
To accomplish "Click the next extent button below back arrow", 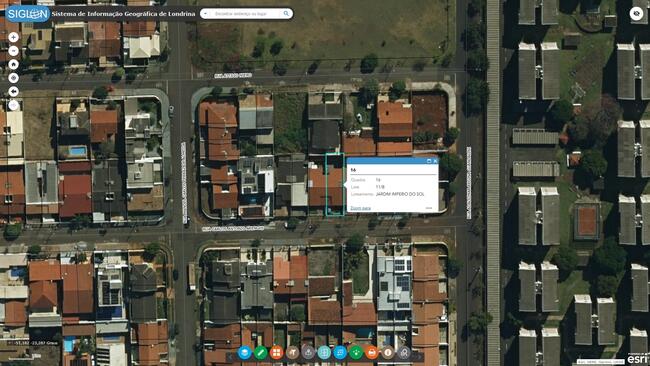I will coord(14,105).
